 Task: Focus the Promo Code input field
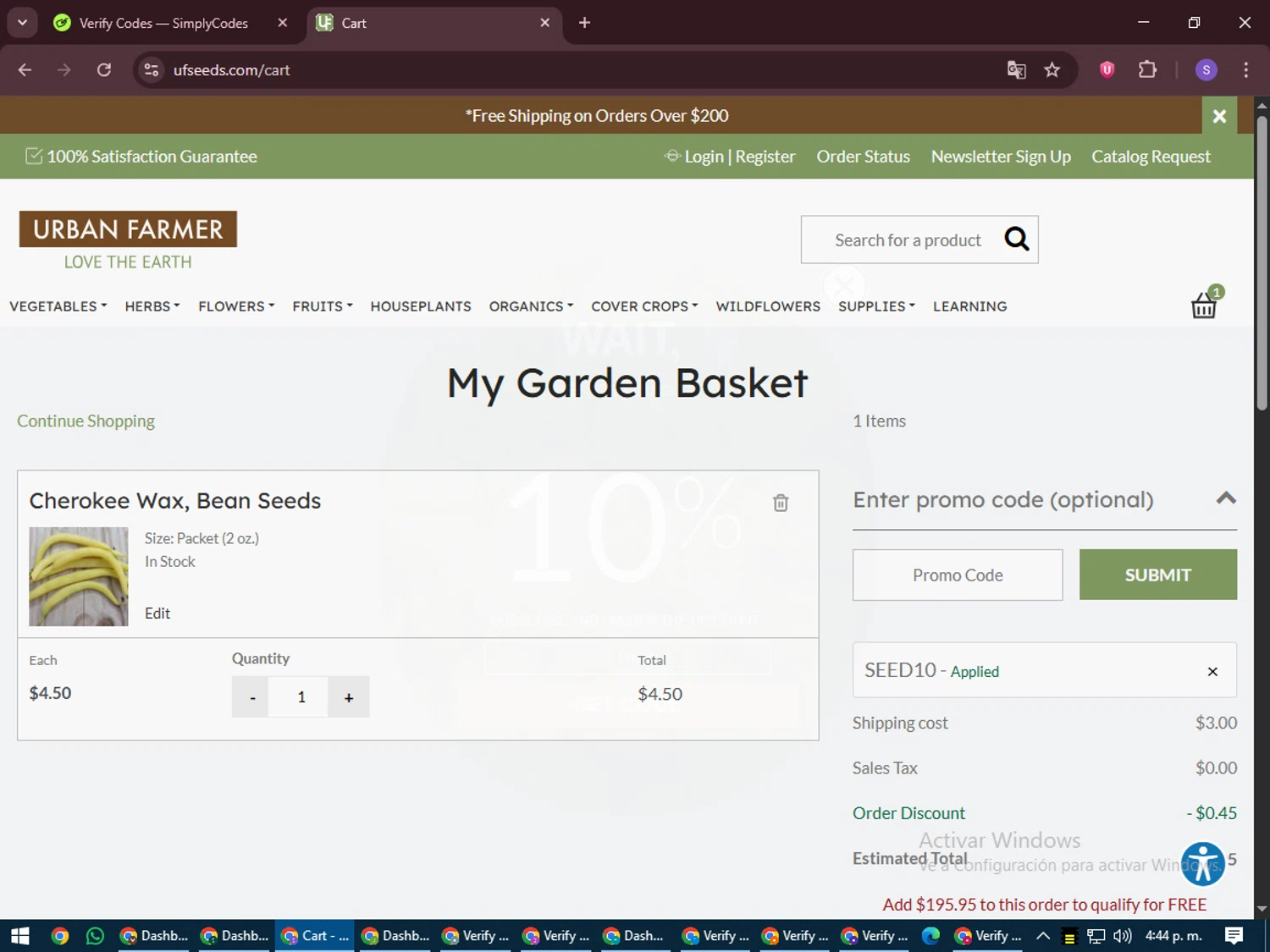pos(958,575)
